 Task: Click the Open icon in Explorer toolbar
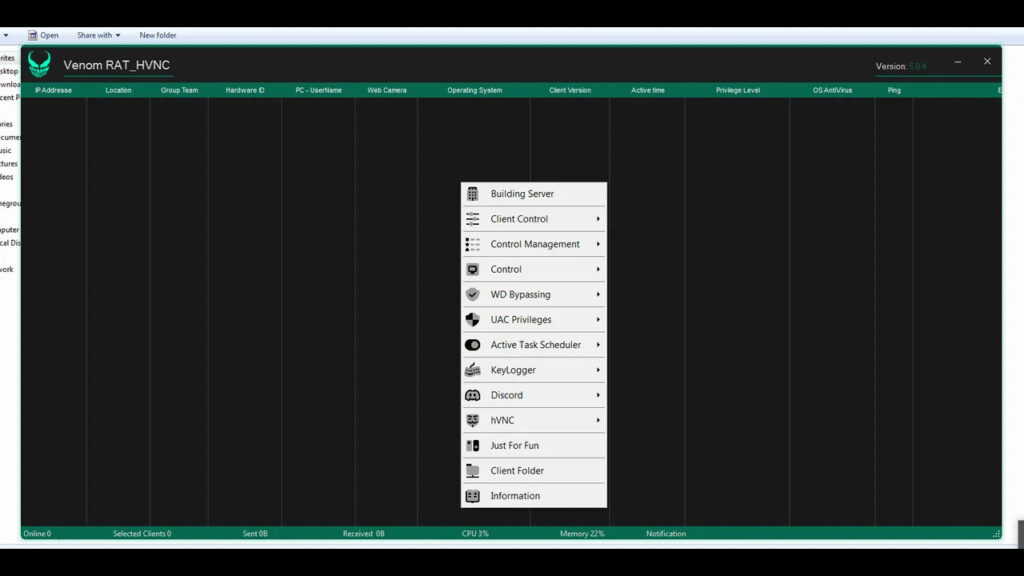(x=32, y=35)
